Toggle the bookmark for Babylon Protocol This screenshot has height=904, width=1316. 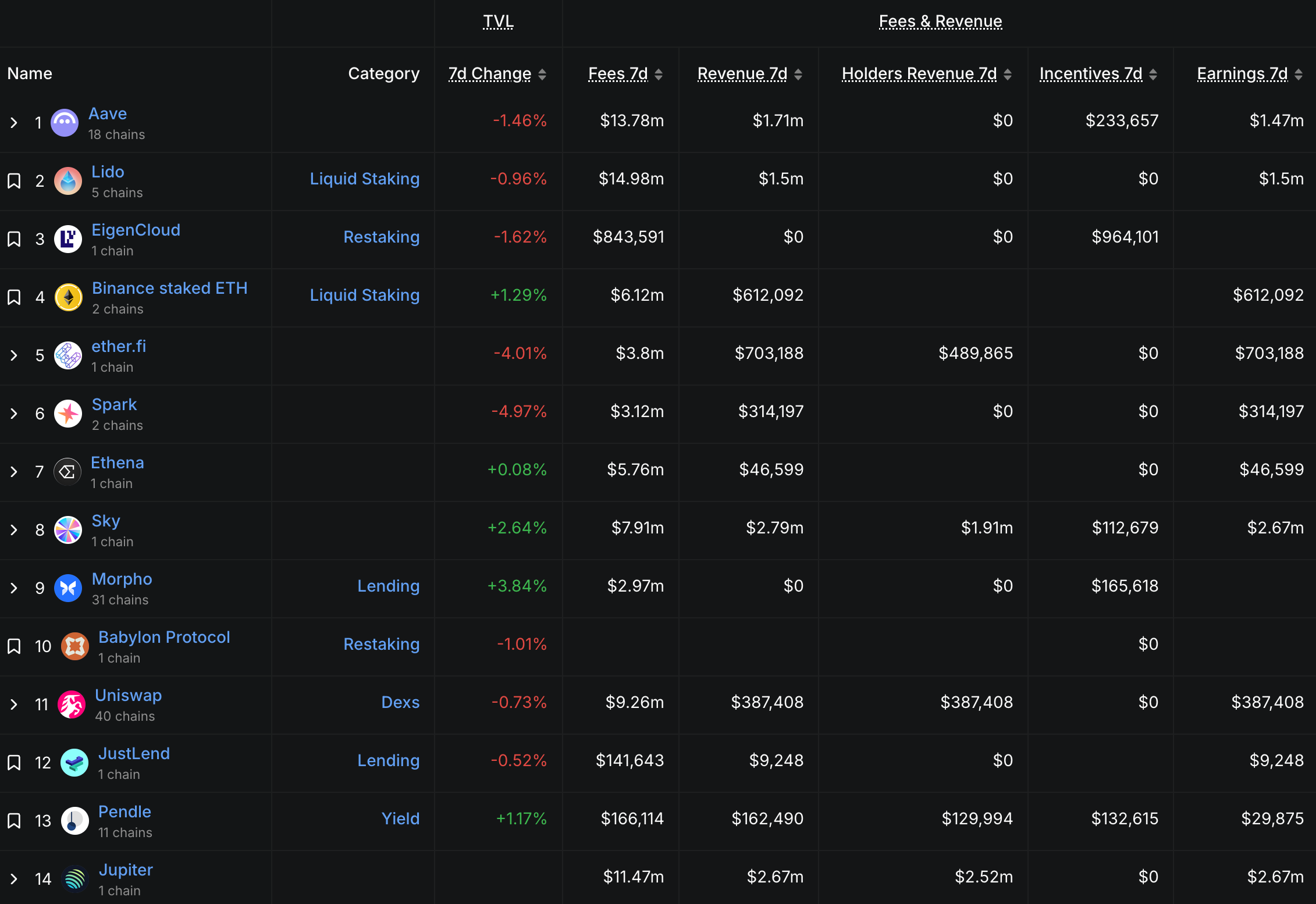[14, 646]
